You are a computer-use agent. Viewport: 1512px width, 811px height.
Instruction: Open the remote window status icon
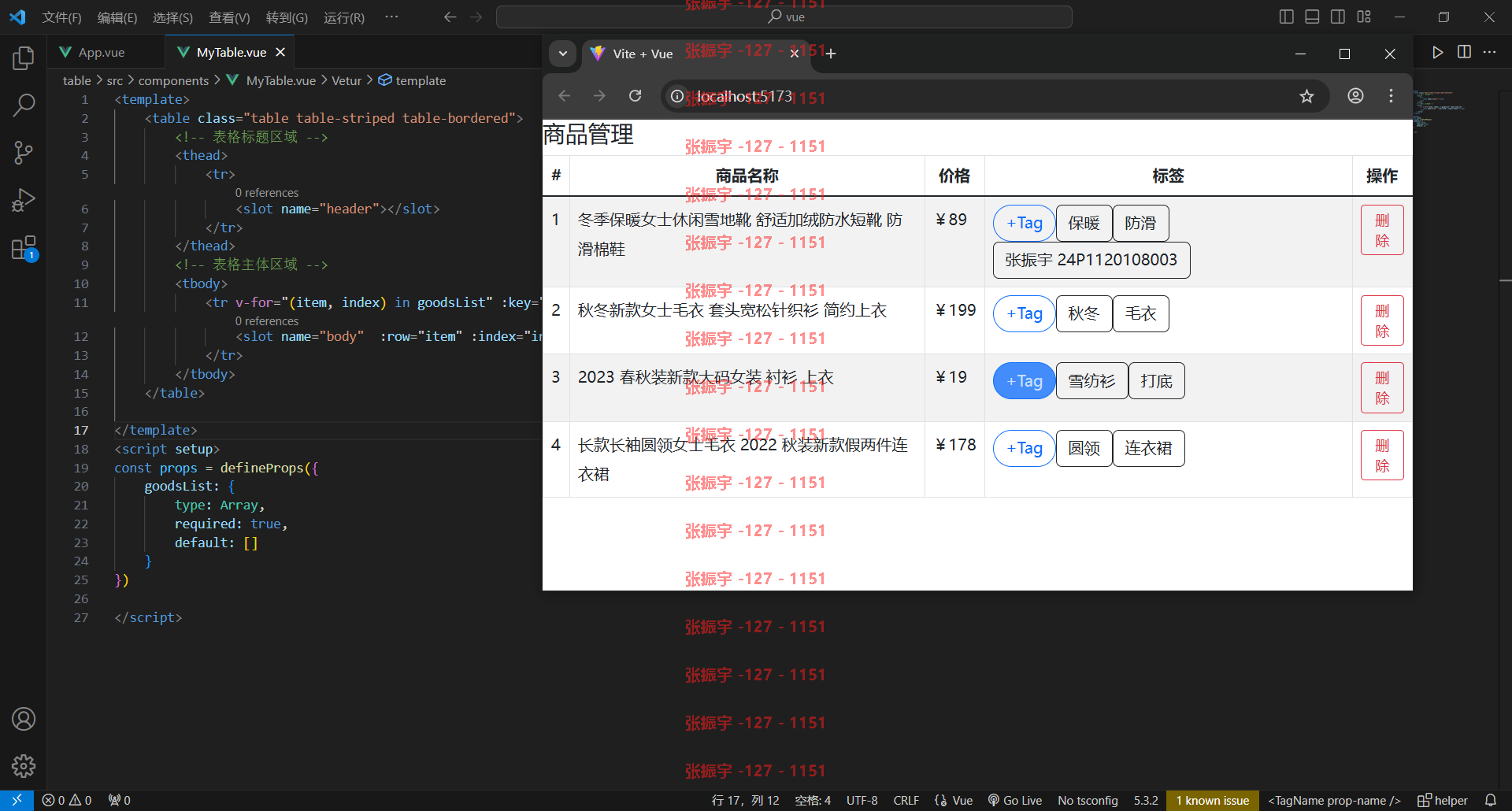17,800
